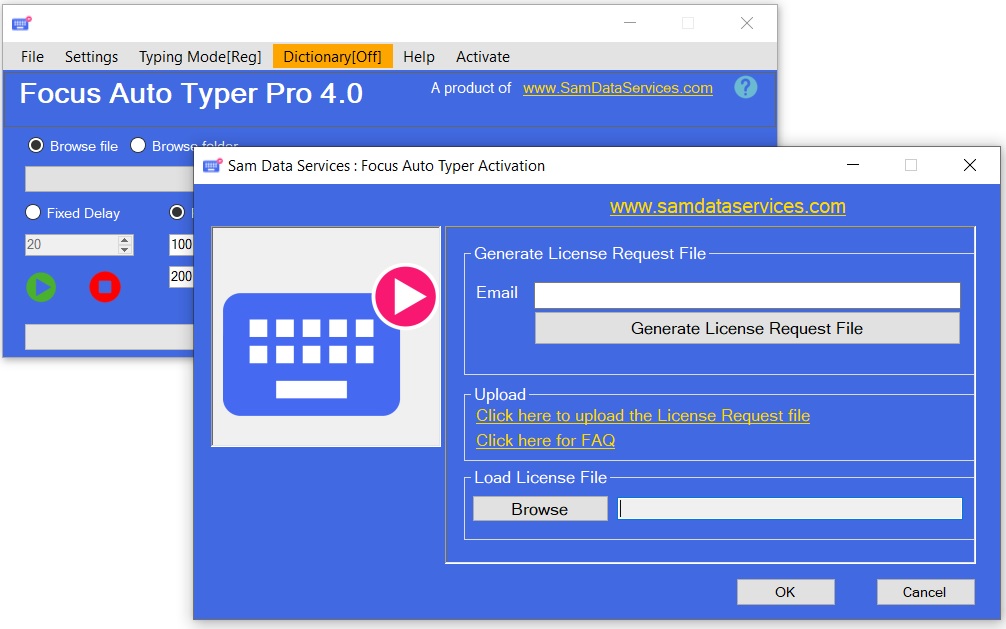Click the Activation dialog title bar keyboard icon
The height and width of the screenshot is (629, 1006).
[212, 166]
